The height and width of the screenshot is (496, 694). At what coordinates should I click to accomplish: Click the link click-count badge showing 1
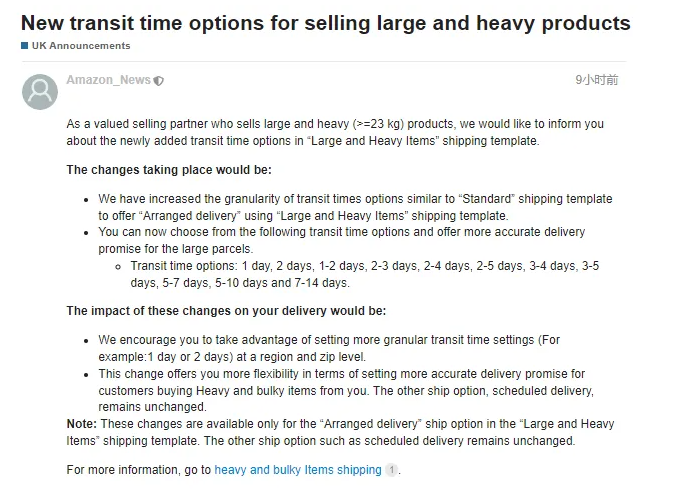(391, 470)
